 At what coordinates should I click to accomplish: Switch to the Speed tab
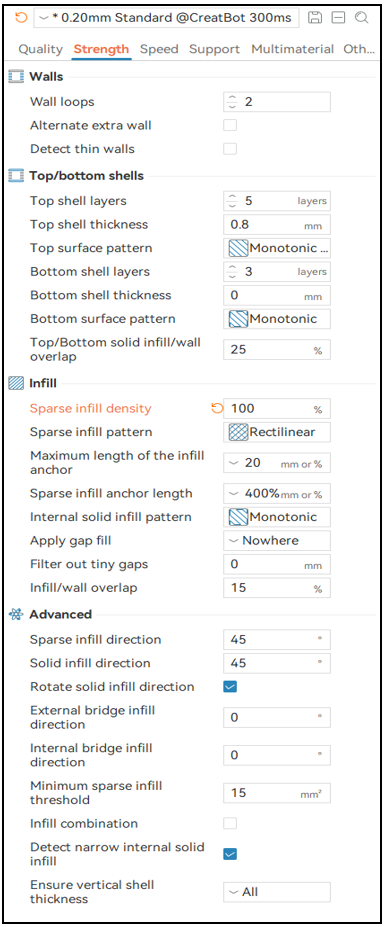tap(160, 49)
